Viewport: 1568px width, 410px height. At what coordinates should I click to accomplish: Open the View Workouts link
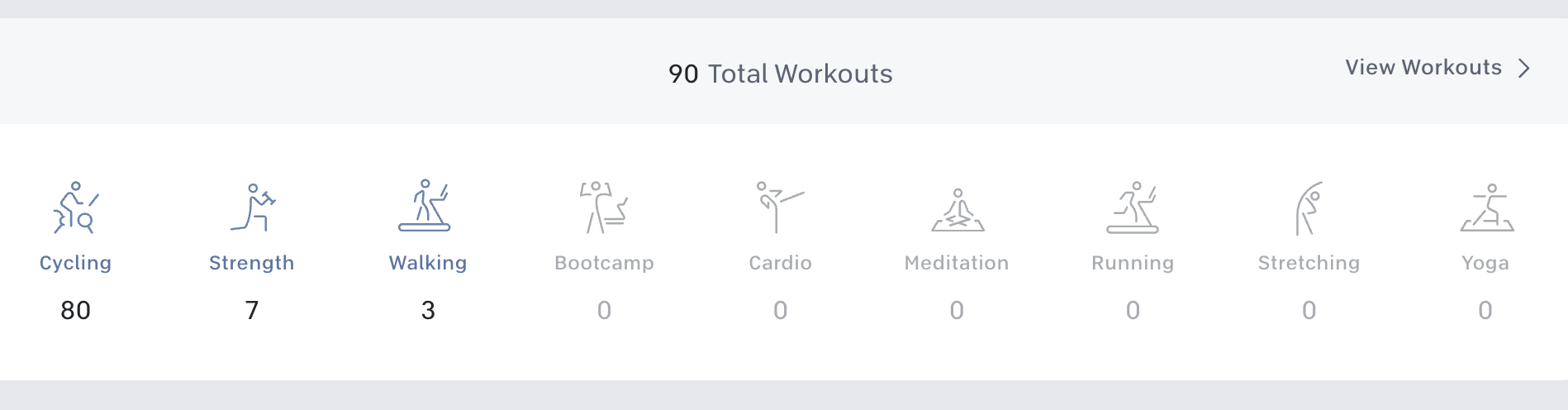pyautogui.click(x=1423, y=67)
